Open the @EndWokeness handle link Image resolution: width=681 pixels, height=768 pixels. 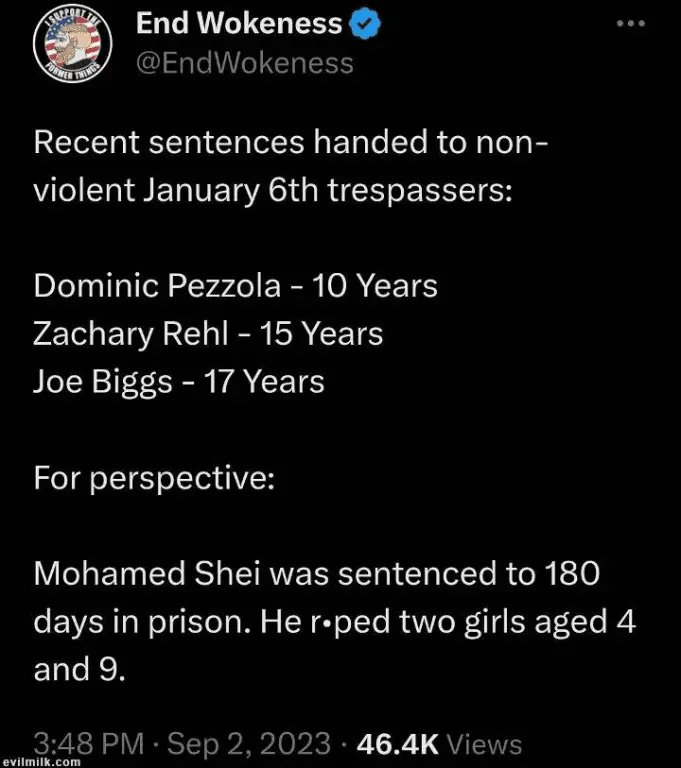(244, 63)
